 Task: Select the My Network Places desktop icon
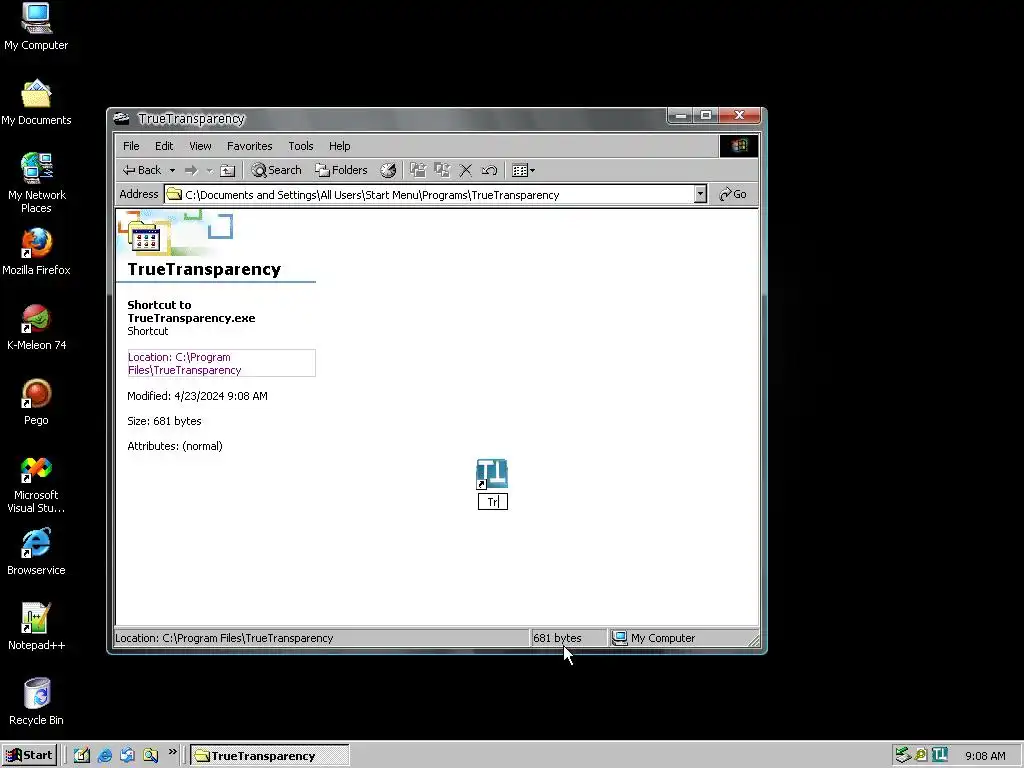[x=36, y=183]
